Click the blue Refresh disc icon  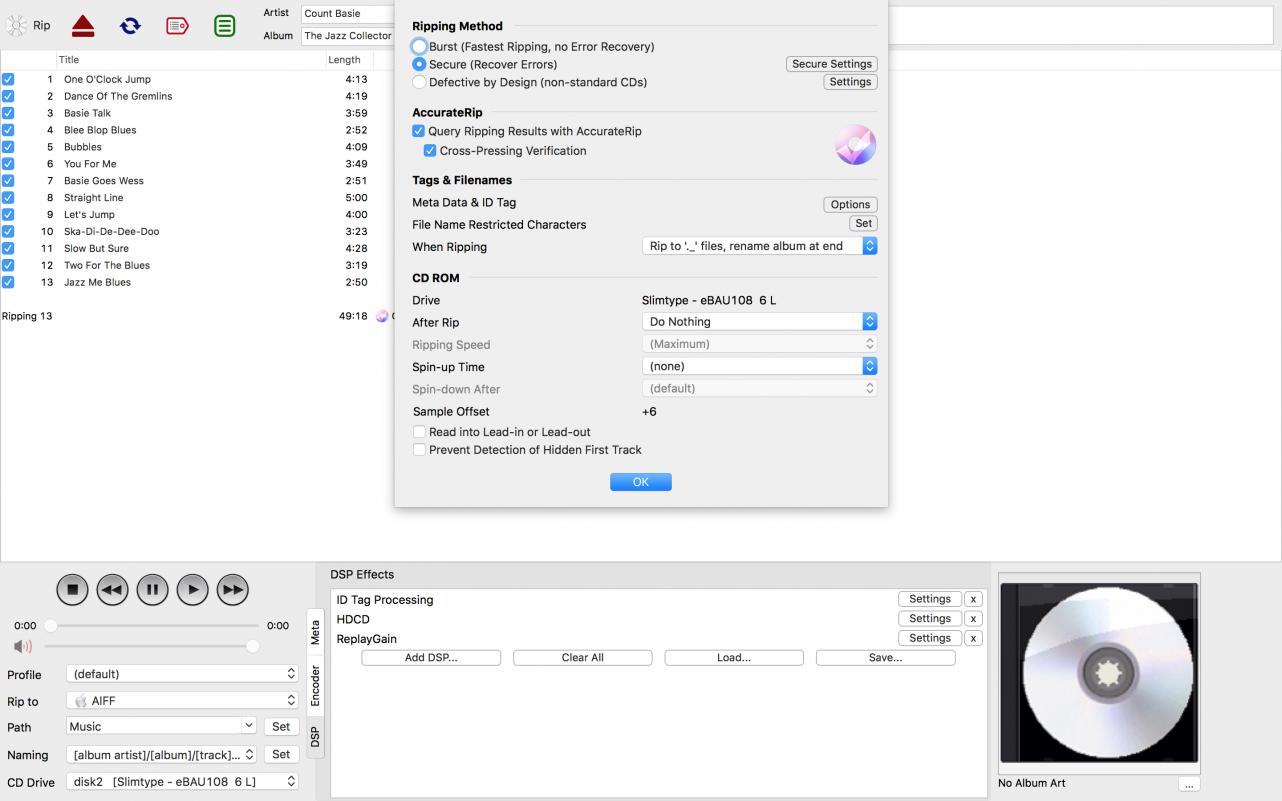130,26
